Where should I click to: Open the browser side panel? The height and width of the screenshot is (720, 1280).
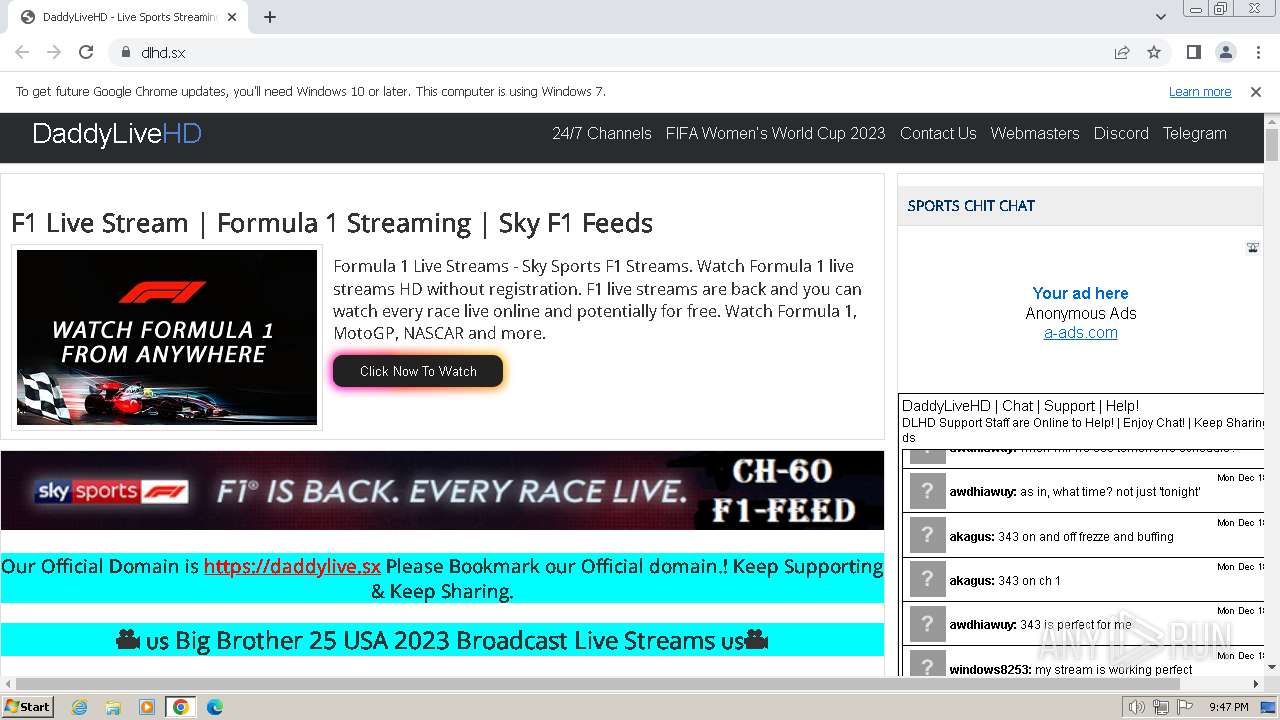tap(1194, 52)
